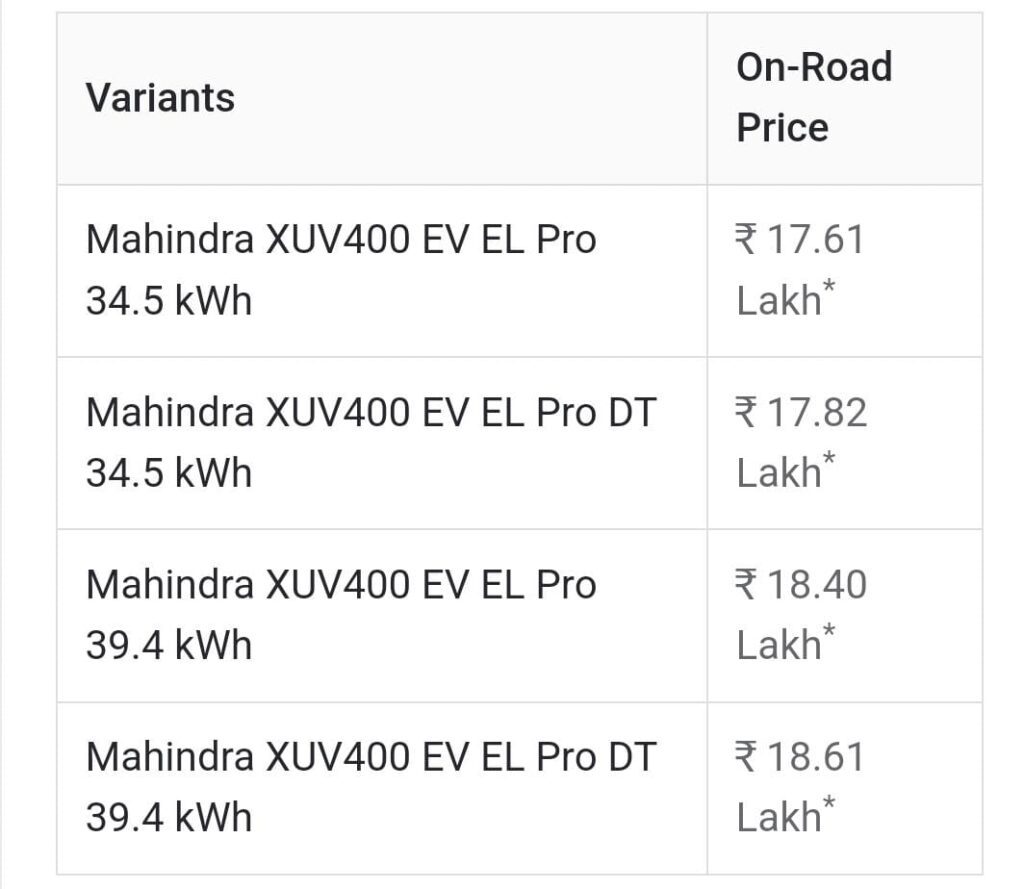Image resolution: width=1024 pixels, height=889 pixels.
Task: Click the rupee symbol before 18.61
Action: click(747, 757)
